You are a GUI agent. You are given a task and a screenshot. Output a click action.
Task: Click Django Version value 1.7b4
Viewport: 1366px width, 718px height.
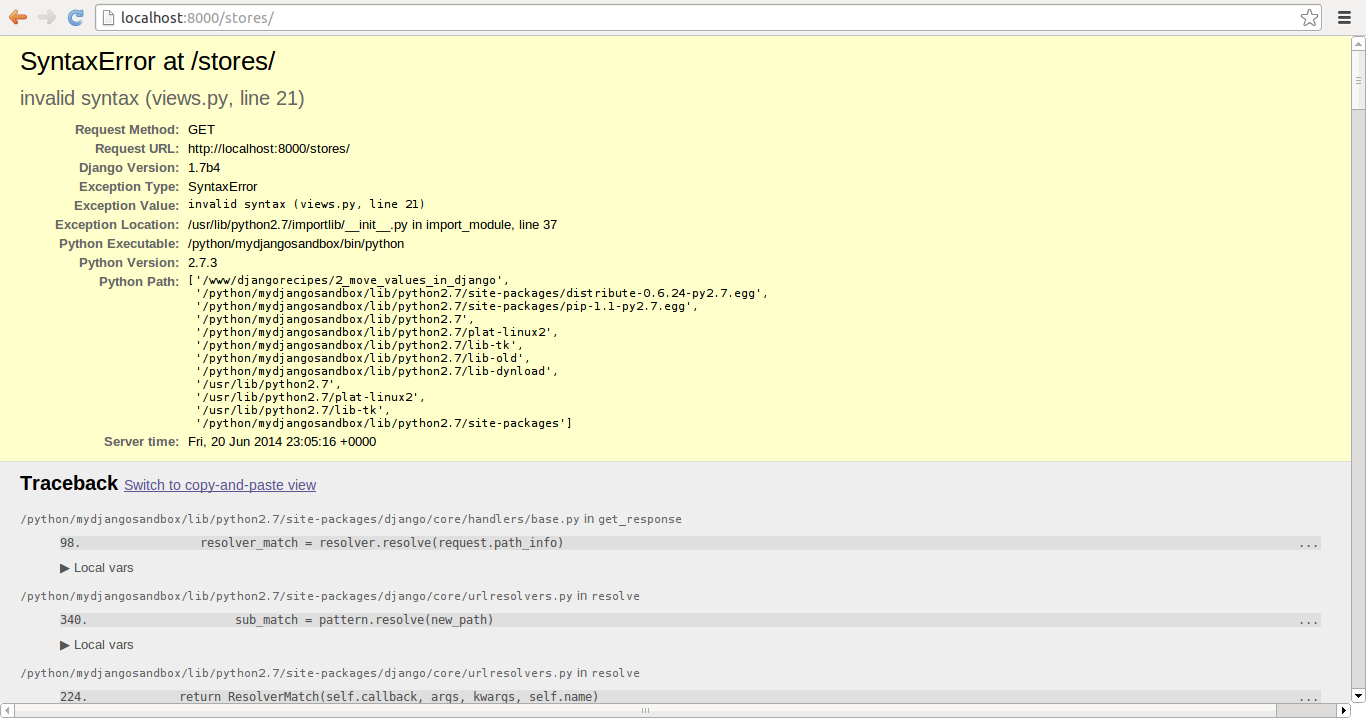(204, 168)
